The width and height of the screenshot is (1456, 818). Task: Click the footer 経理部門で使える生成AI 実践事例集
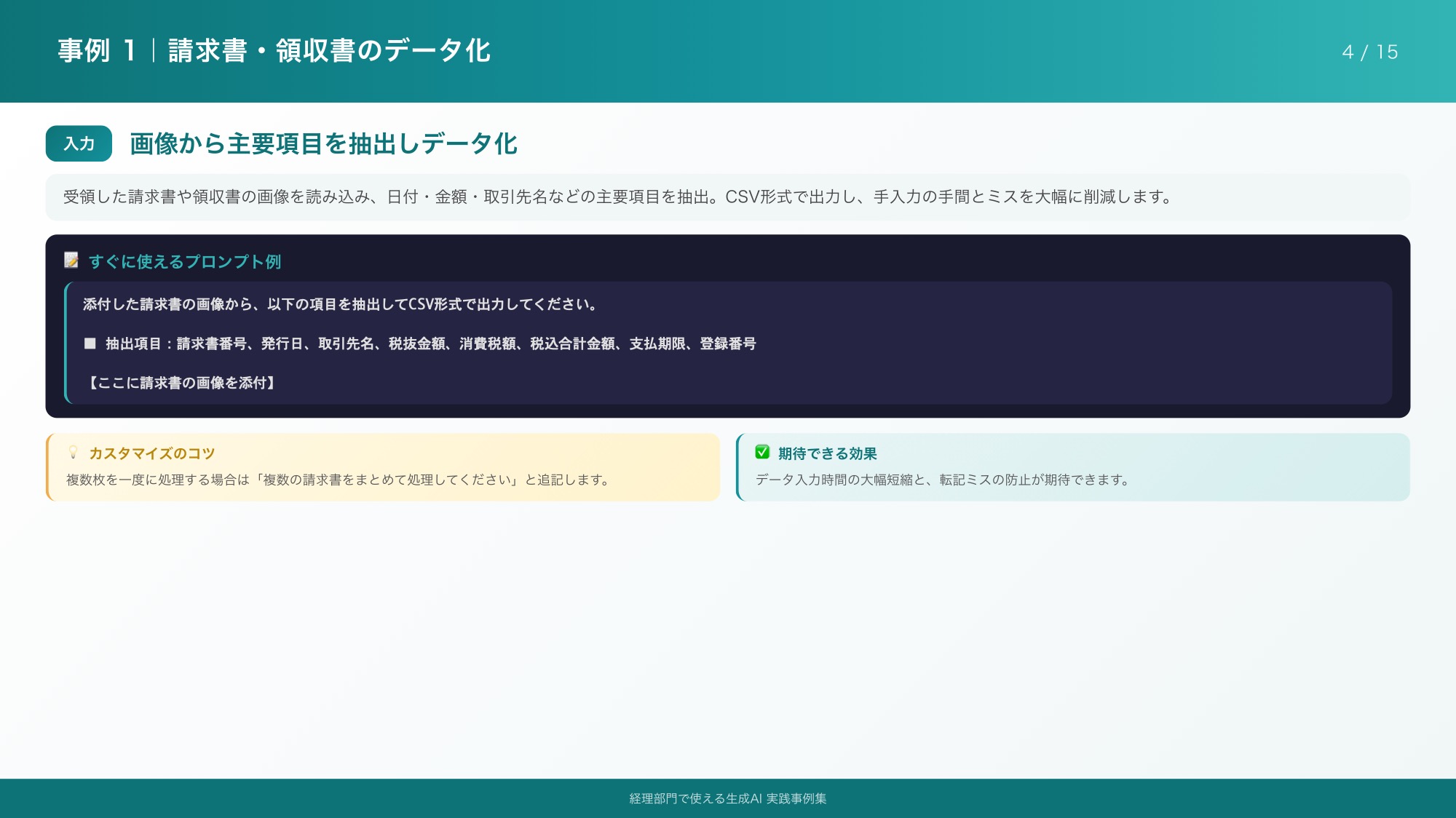click(728, 798)
